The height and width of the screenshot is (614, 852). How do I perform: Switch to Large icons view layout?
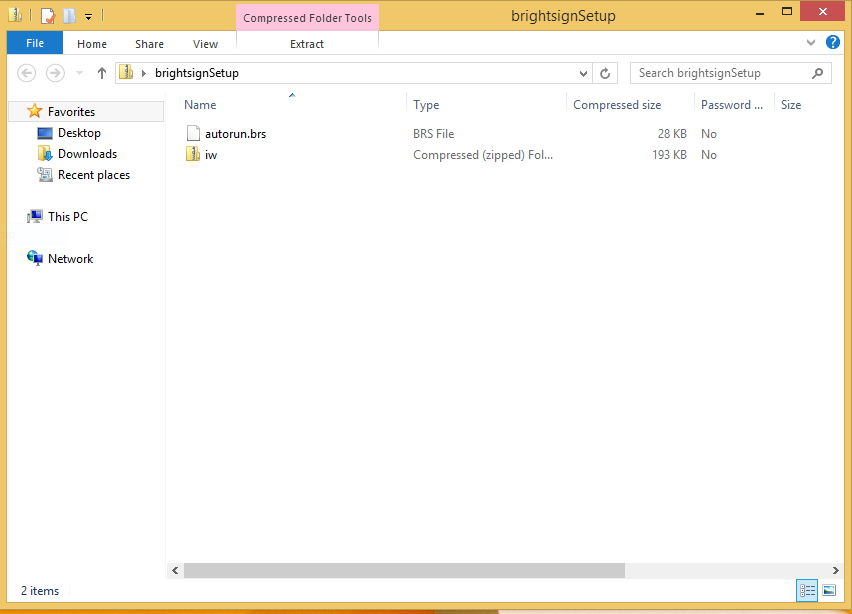(829, 590)
